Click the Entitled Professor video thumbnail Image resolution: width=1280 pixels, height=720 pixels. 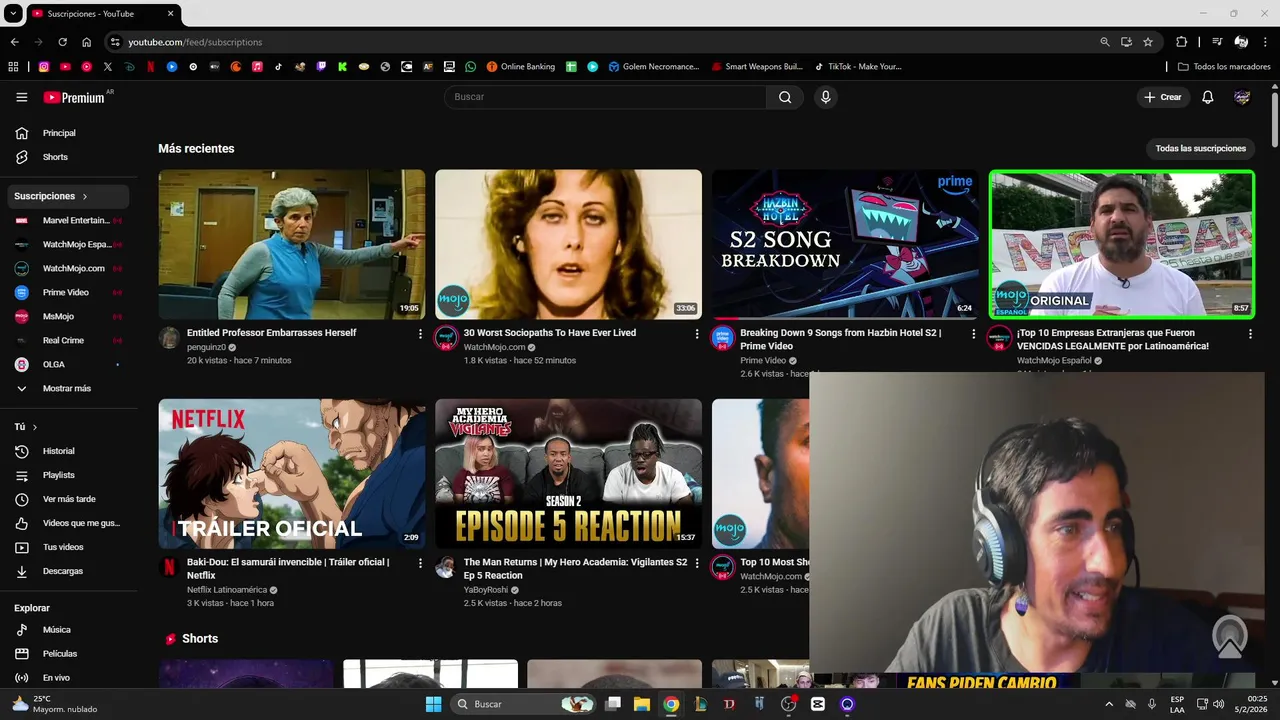(x=292, y=244)
